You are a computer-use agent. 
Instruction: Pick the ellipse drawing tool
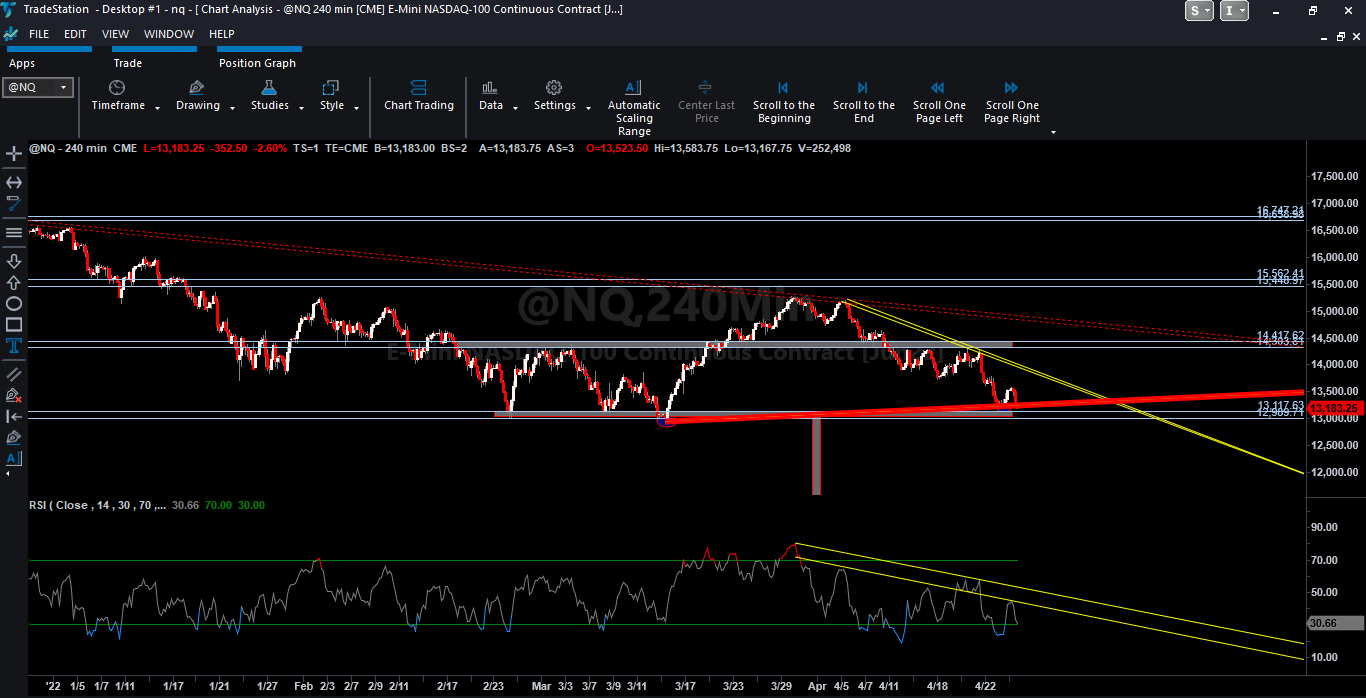click(14, 303)
